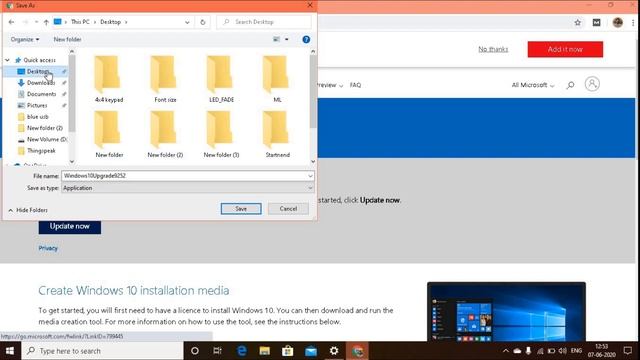Open the address path history dropdown

pos(187,22)
